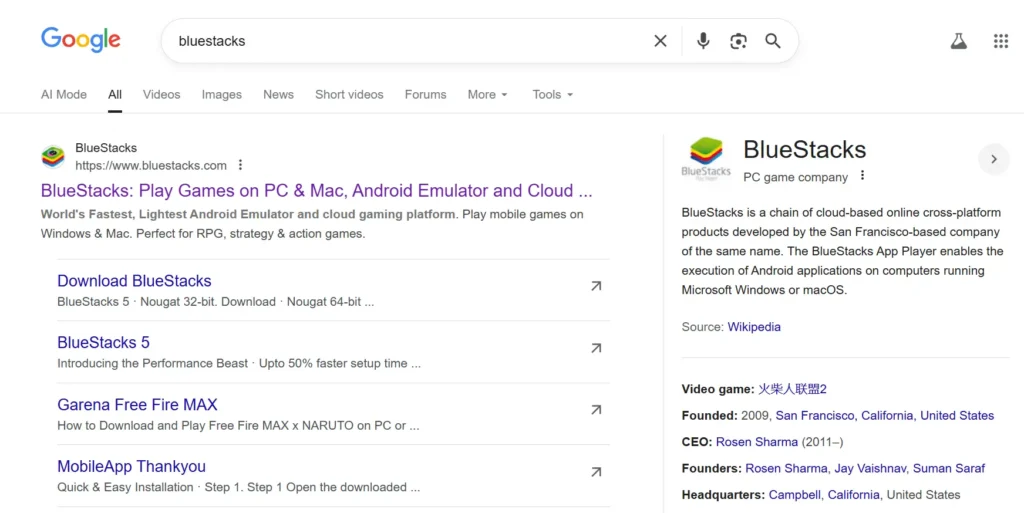Open Garena Free Fire MAX sitelink
This screenshot has height=513, width=1024.
[137, 405]
